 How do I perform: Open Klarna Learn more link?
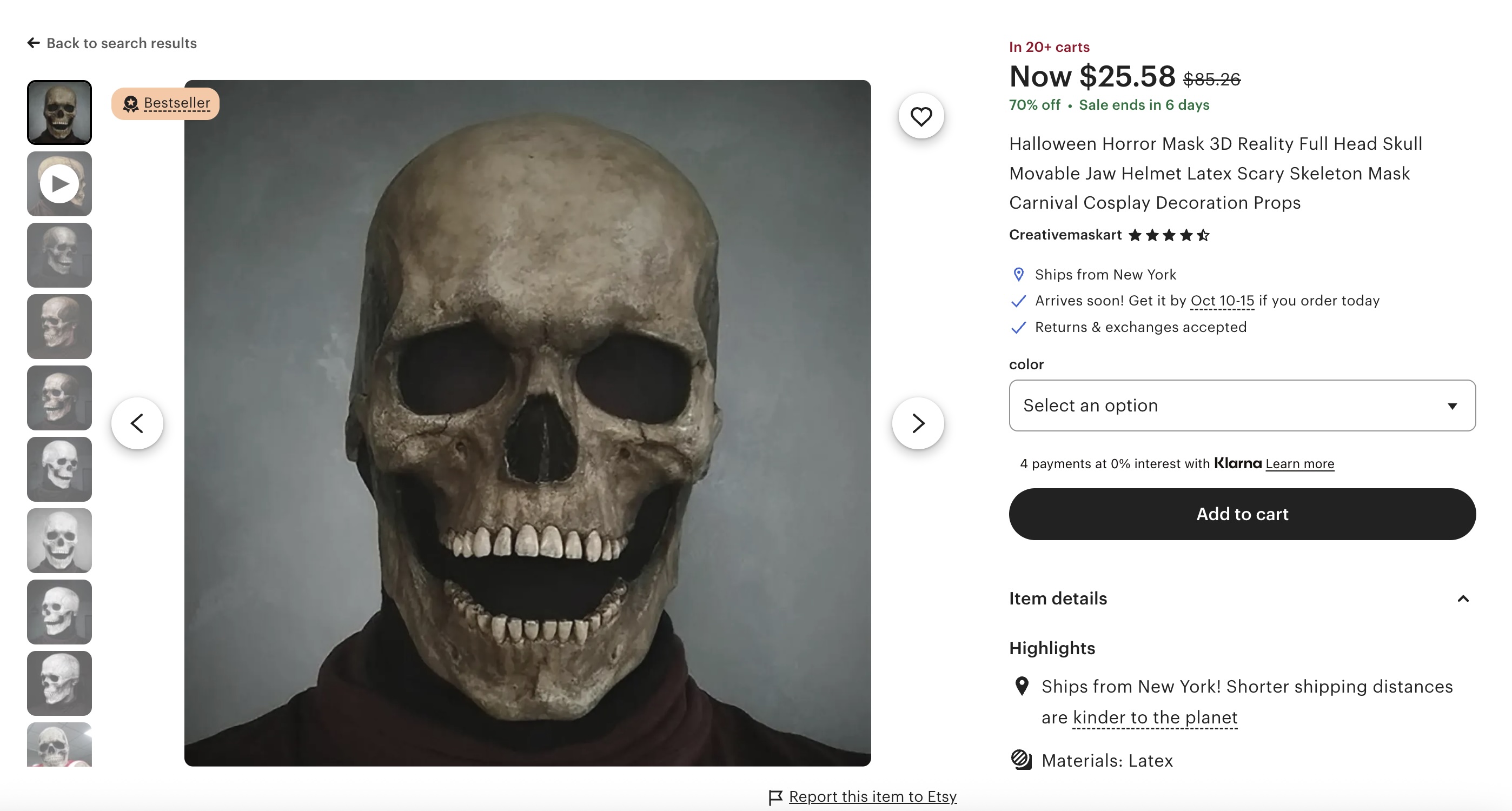1299,463
